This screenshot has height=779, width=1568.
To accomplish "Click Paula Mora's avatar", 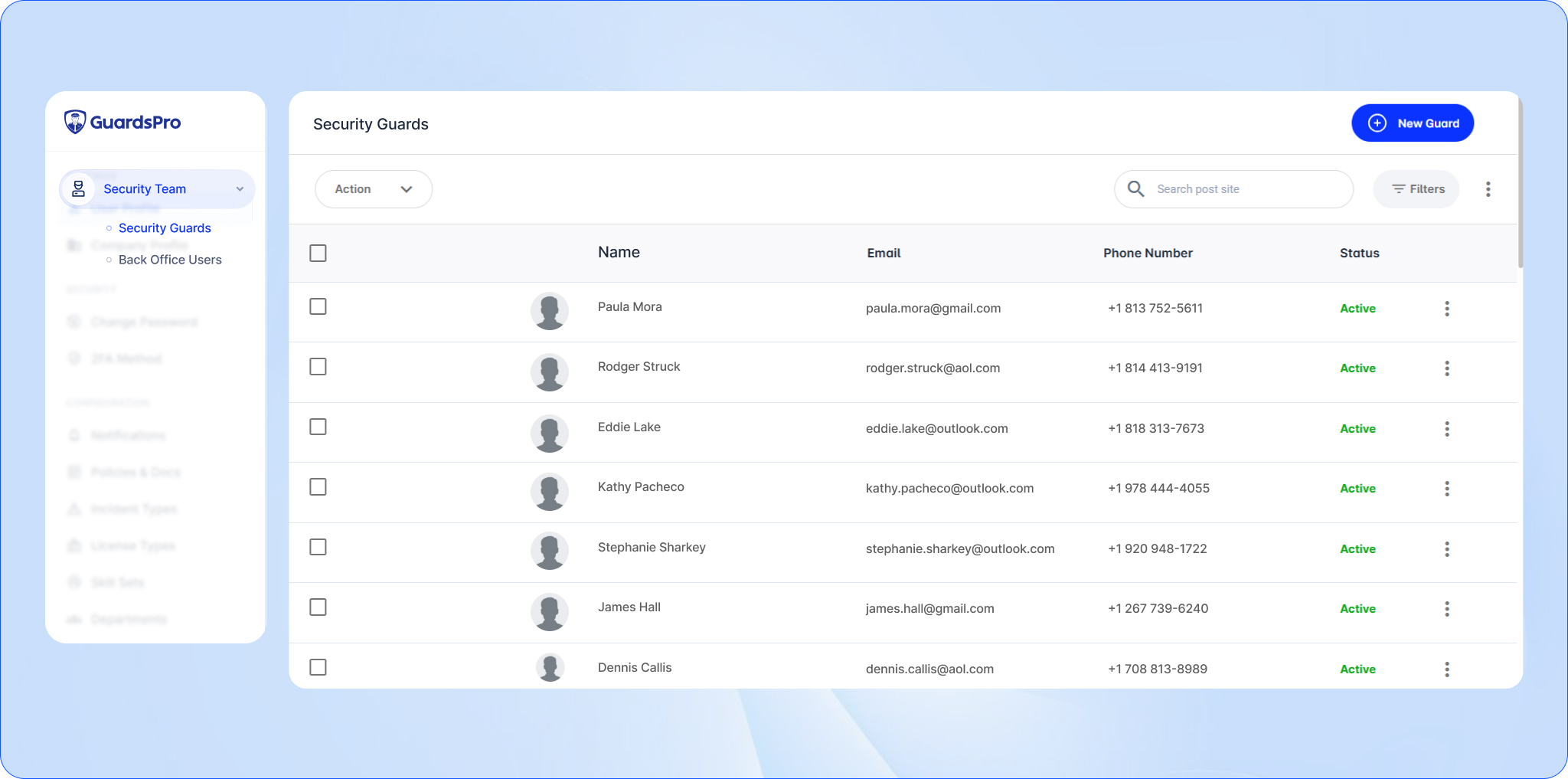I will pyautogui.click(x=550, y=311).
